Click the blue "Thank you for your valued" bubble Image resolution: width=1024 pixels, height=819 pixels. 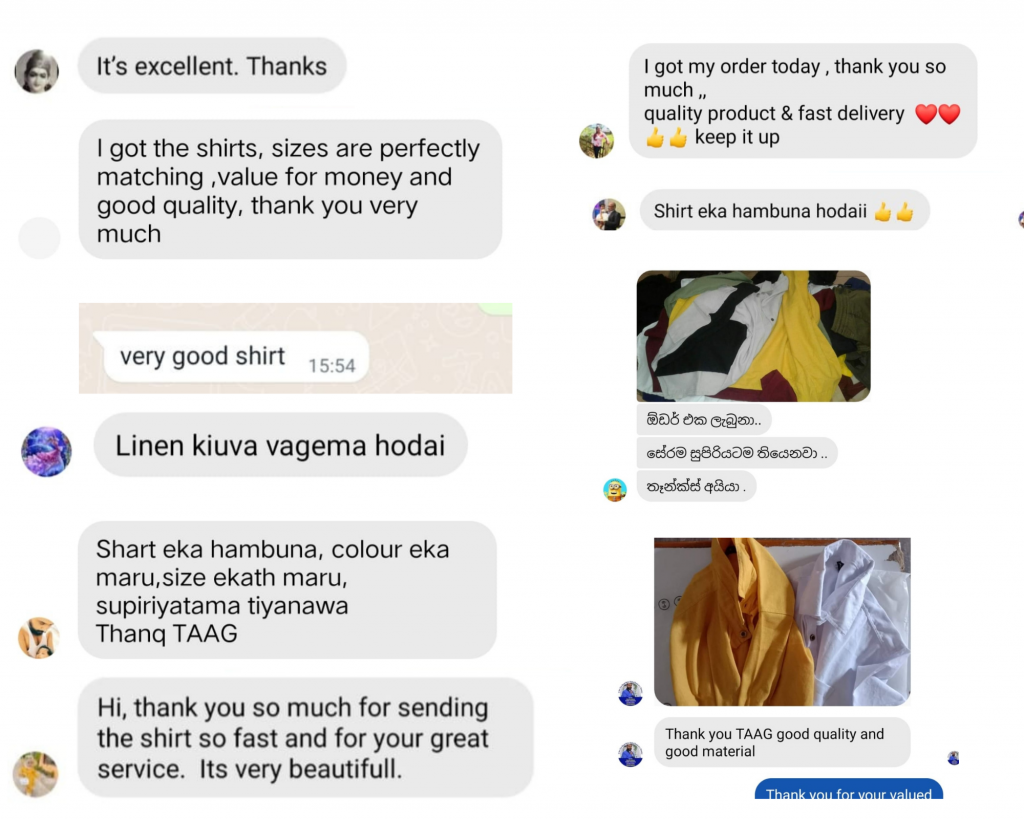848,789
